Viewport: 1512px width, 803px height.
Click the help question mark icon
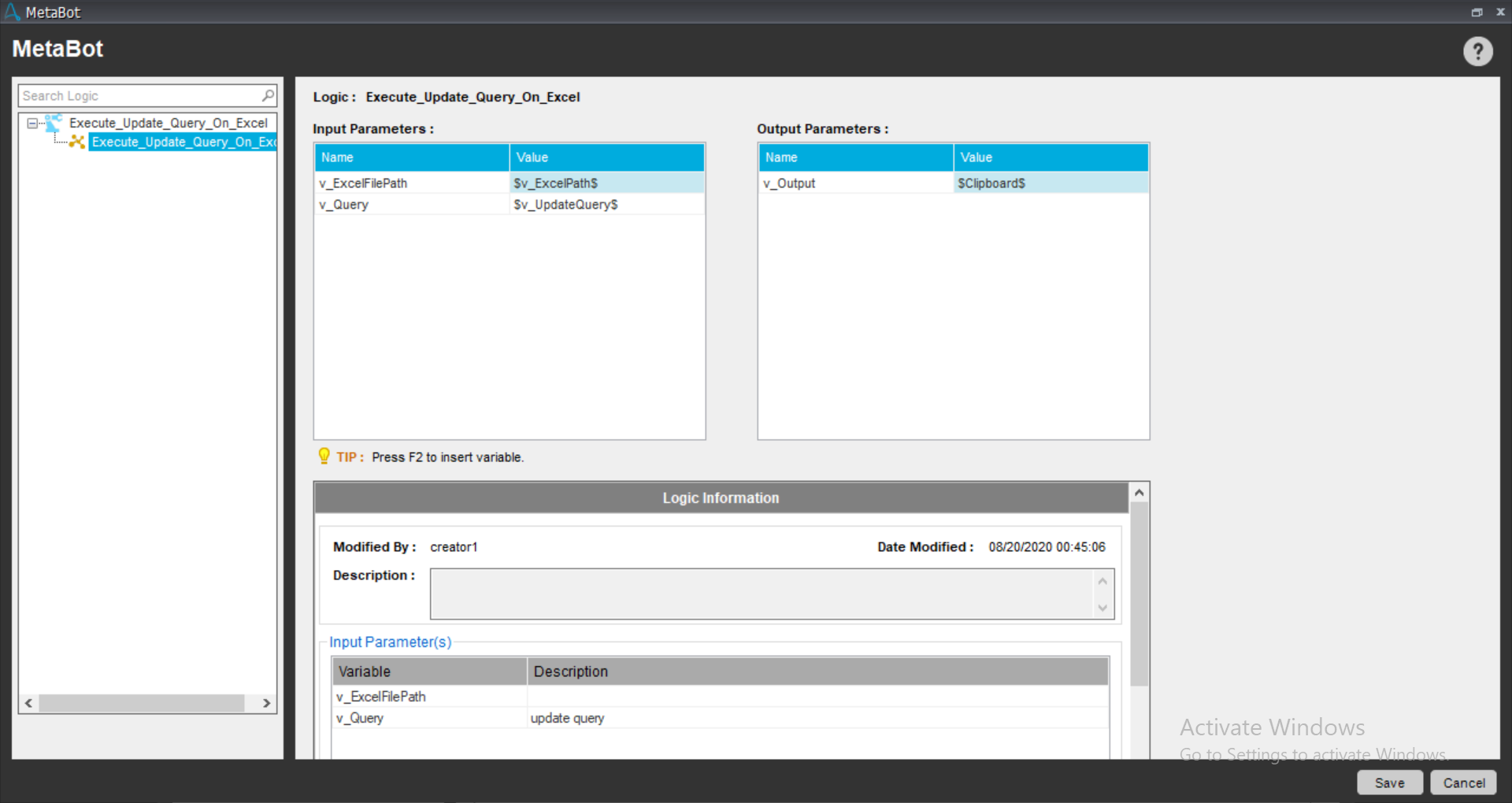[x=1477, y=52]
